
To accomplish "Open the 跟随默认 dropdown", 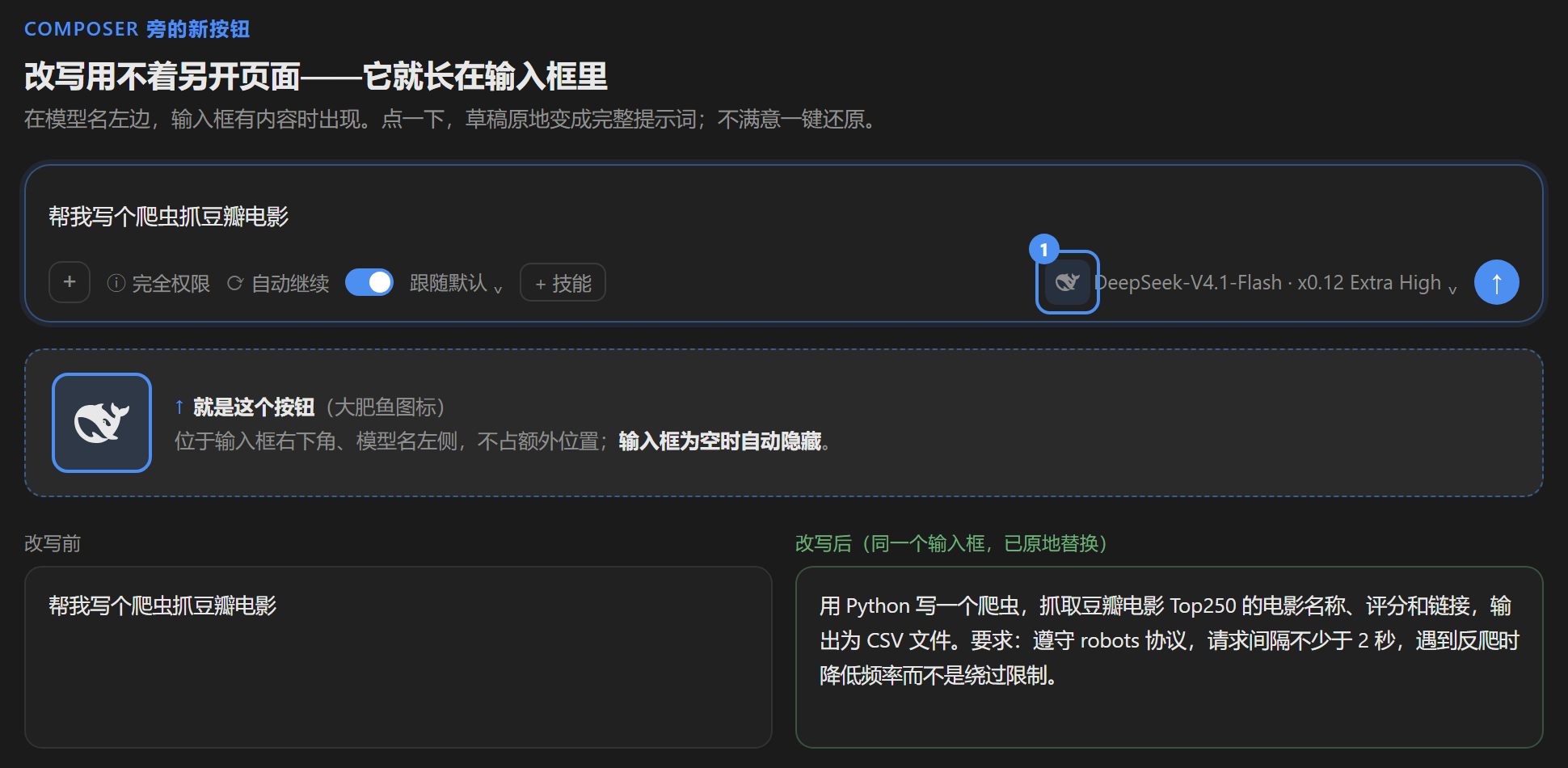I will tap(457, 283).
